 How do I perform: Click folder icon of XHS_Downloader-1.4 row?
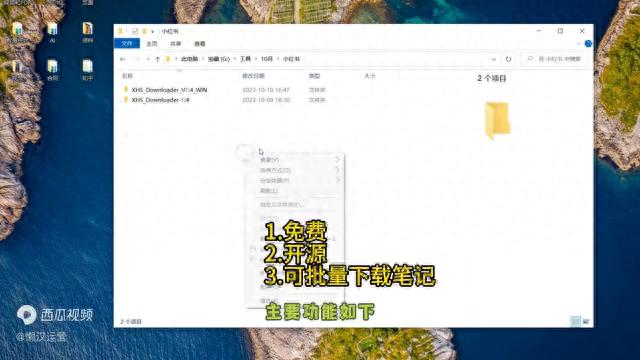tap(126, 100)
